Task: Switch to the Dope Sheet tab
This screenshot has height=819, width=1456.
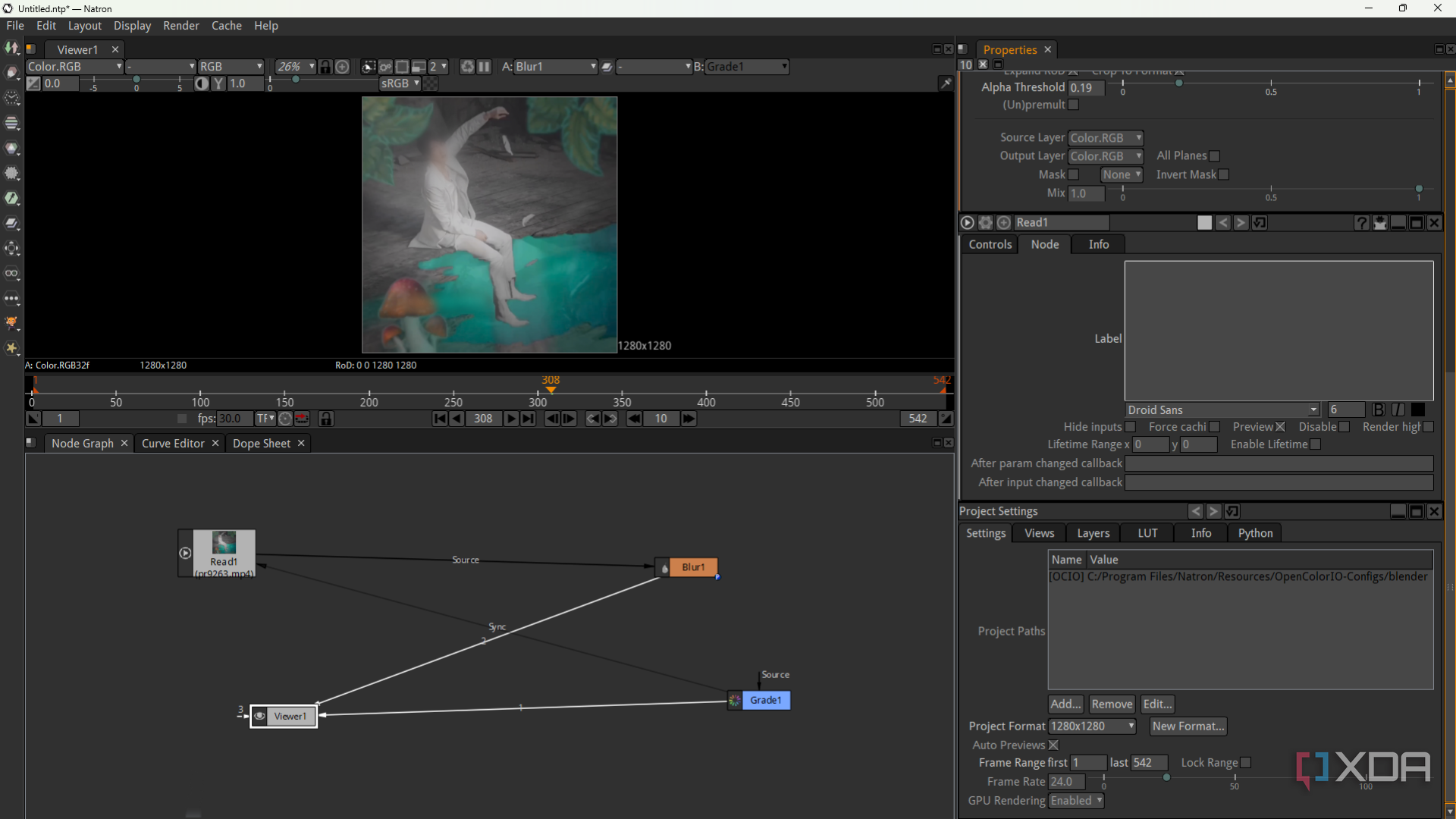Action: tap(262, 444)
